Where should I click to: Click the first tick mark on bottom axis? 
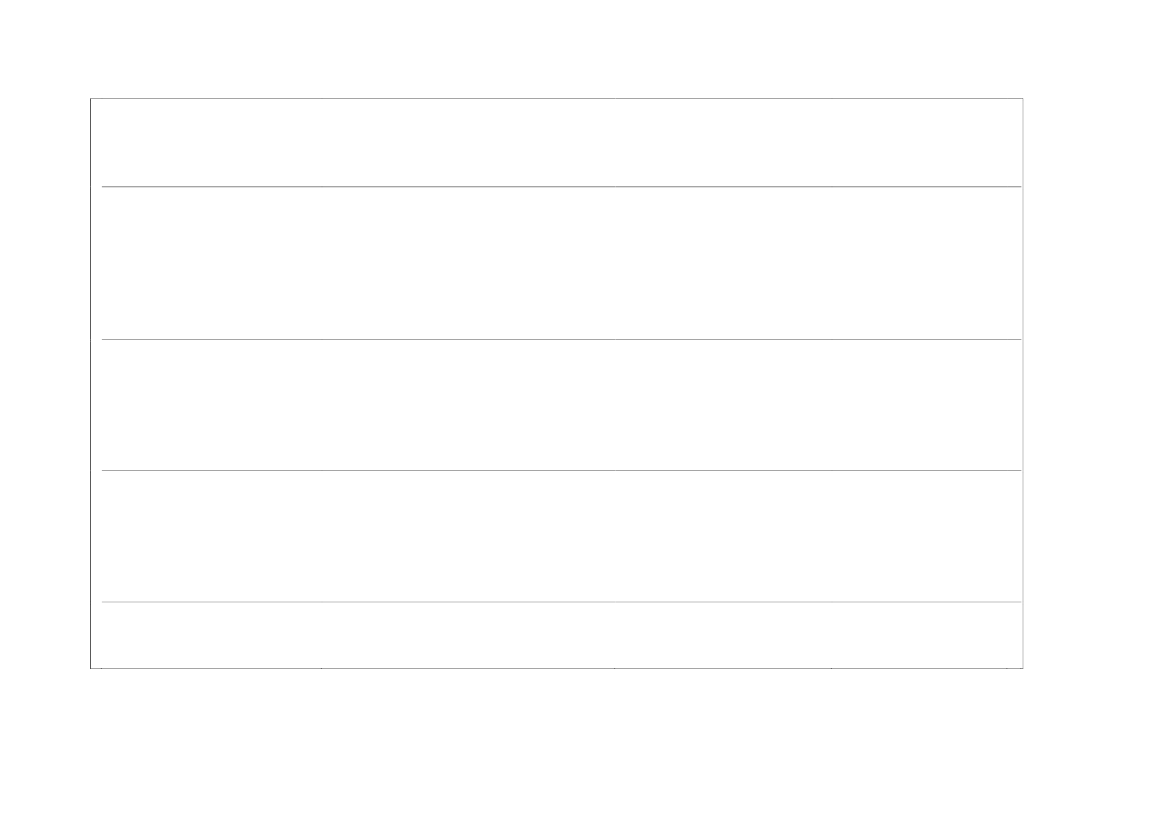point(102,669)
